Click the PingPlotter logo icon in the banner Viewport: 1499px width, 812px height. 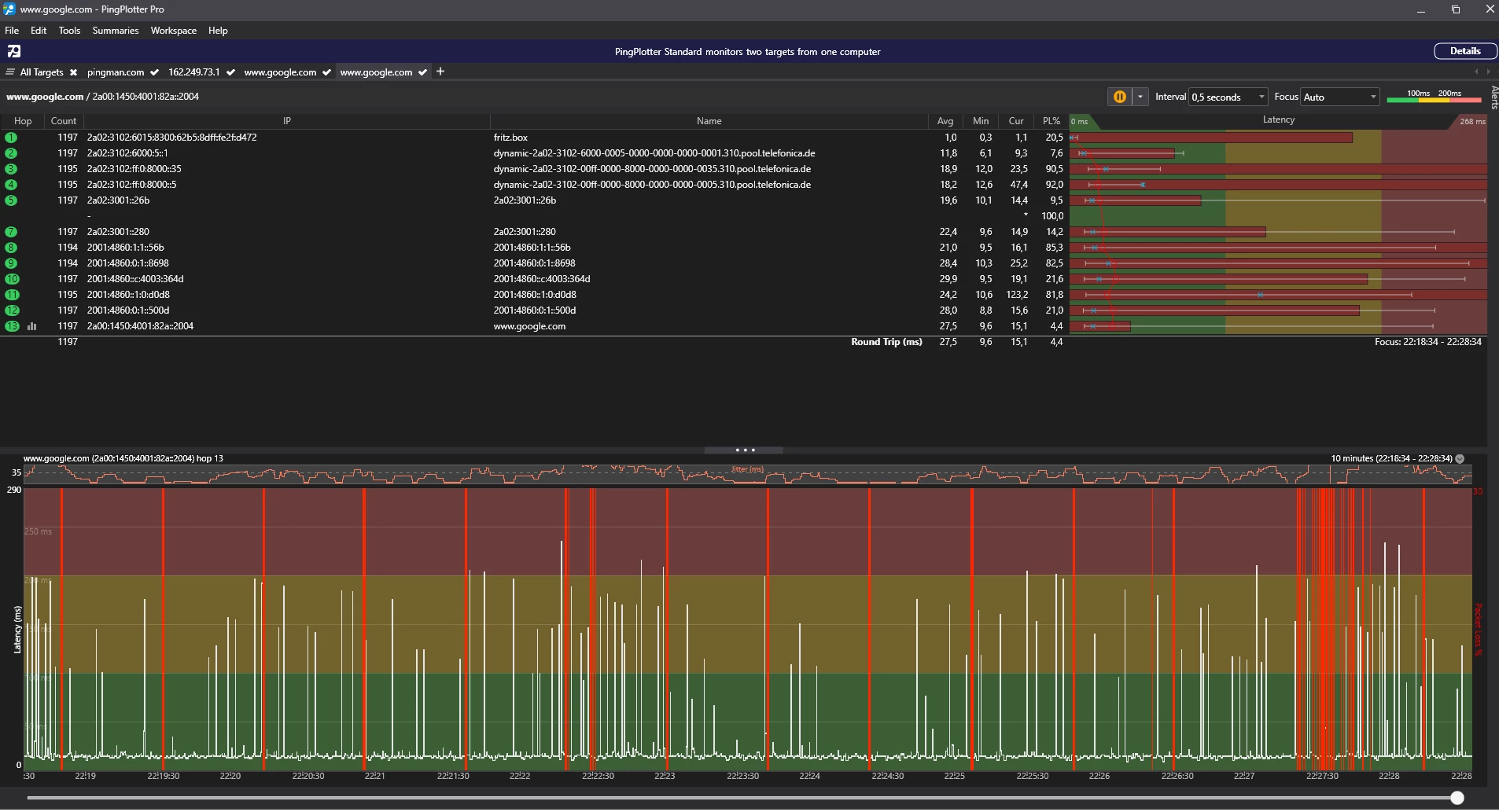14,52
